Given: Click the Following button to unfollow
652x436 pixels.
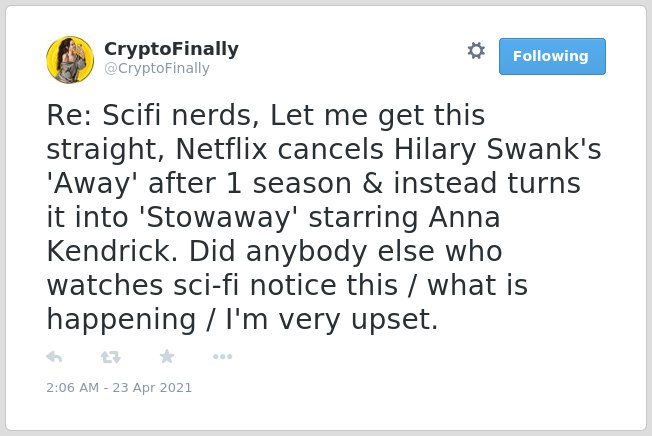Looking at the screenshot, I should (552, 57).
